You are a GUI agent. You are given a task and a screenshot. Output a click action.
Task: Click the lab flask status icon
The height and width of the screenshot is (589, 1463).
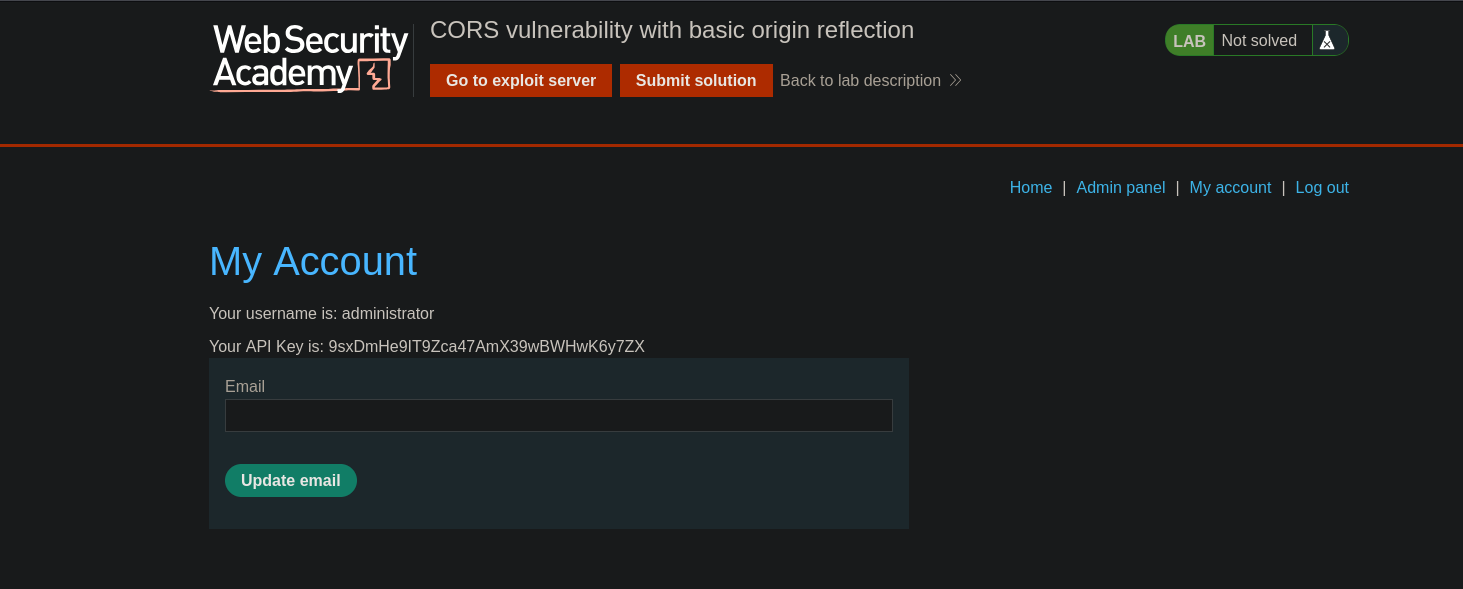coord(1327,41)
